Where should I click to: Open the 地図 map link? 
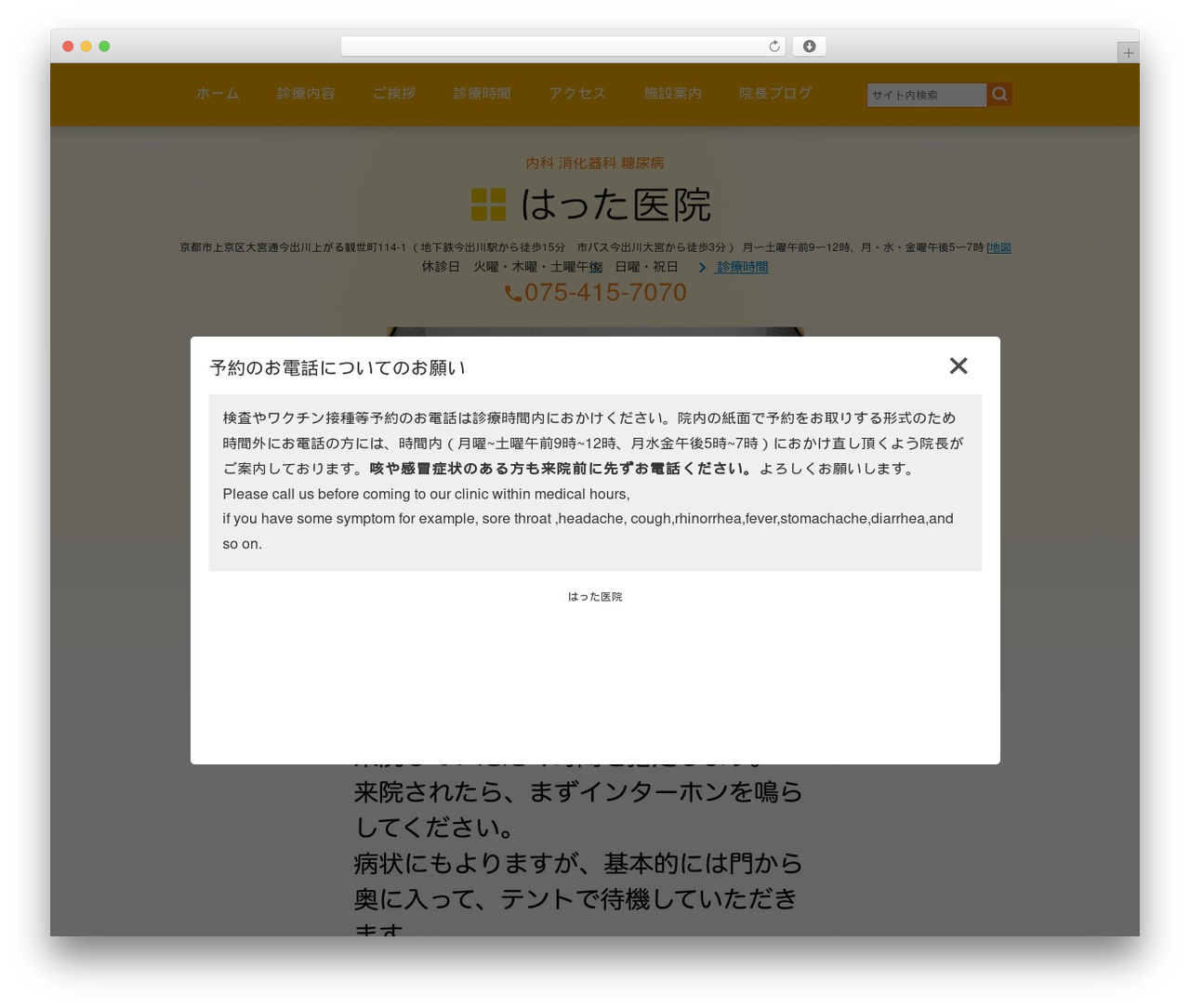click(x=999, y=247)
